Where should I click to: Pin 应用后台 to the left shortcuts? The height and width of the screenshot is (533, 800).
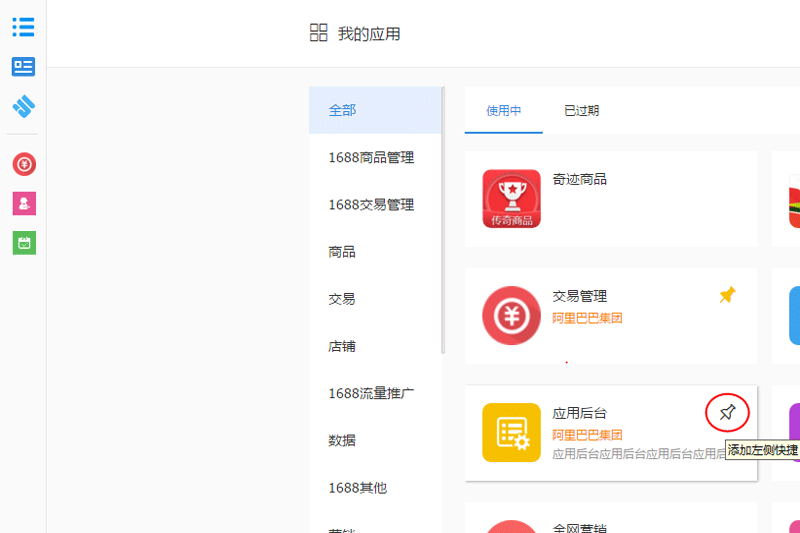click(x=727, y=412)
